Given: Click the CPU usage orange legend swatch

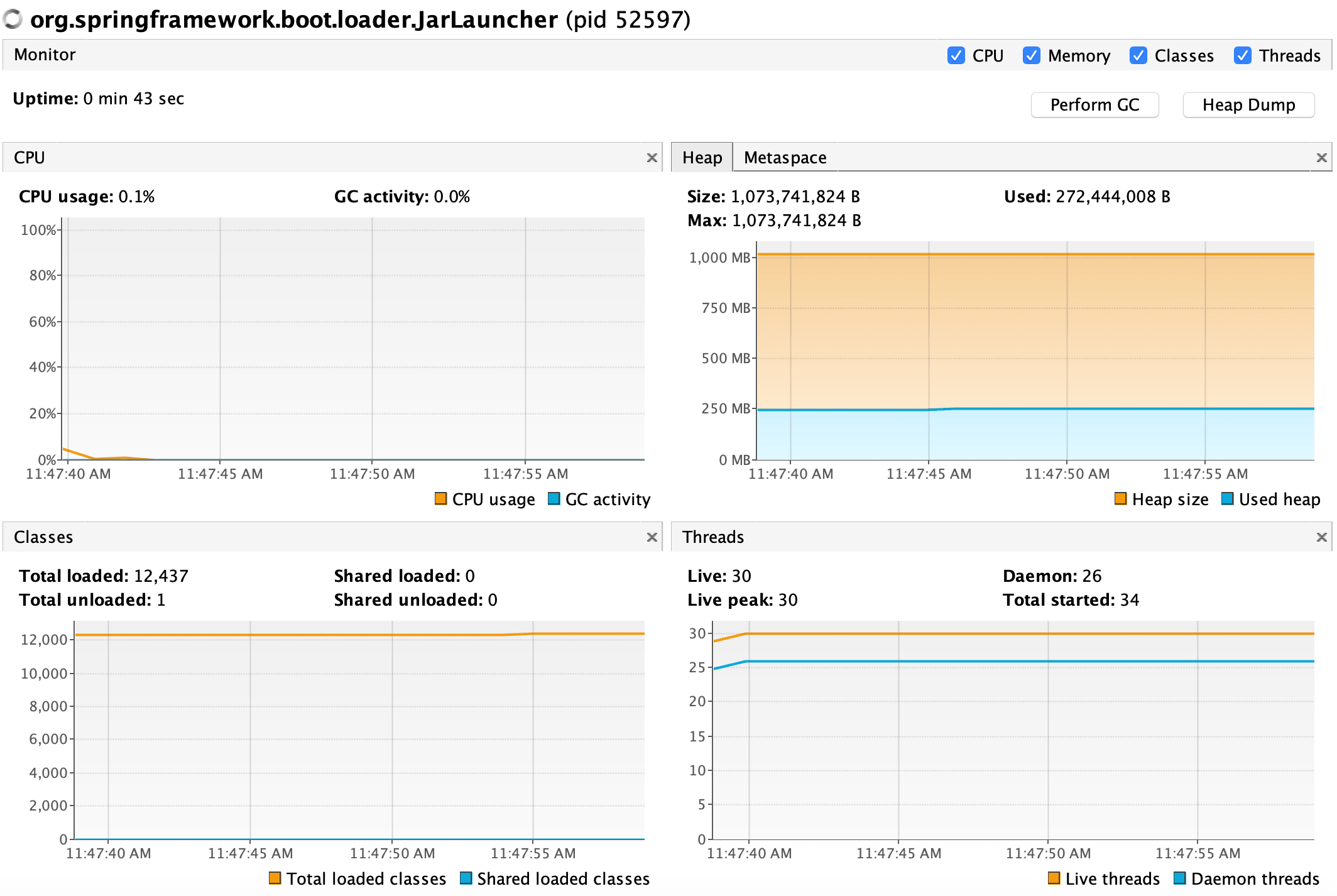Looking at the screenshot, I should (440, 498).
